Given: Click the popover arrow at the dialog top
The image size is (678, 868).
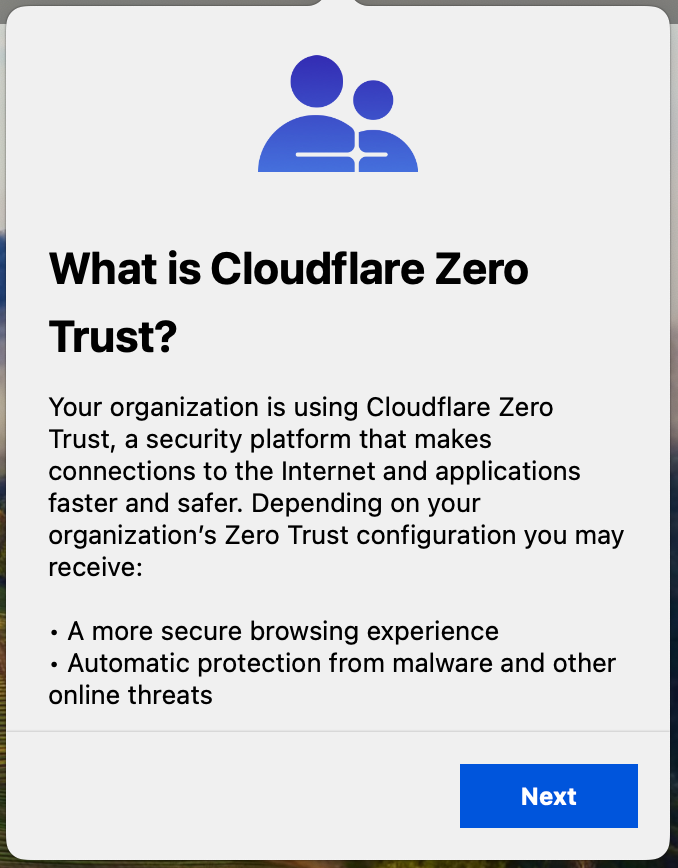Looking at the screenshot, I should (x=339, y=6).
